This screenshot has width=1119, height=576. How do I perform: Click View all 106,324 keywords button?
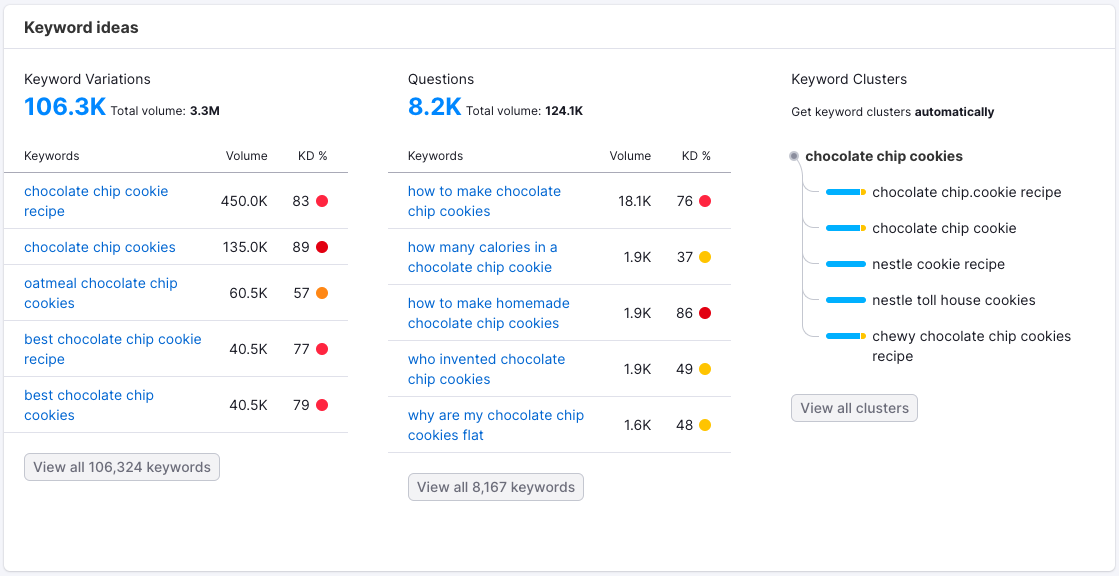[122, 467]
